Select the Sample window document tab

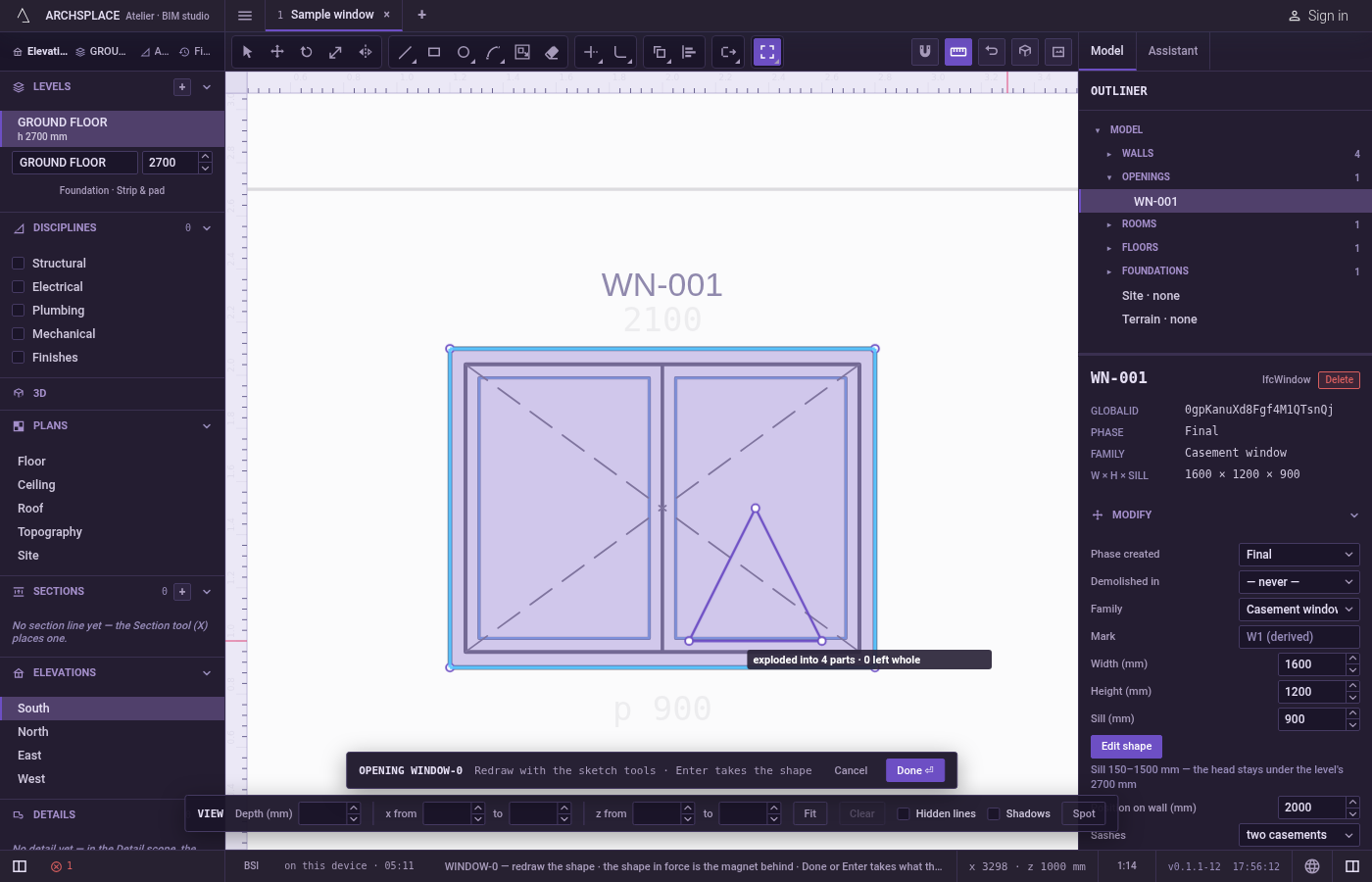(332, 15)
